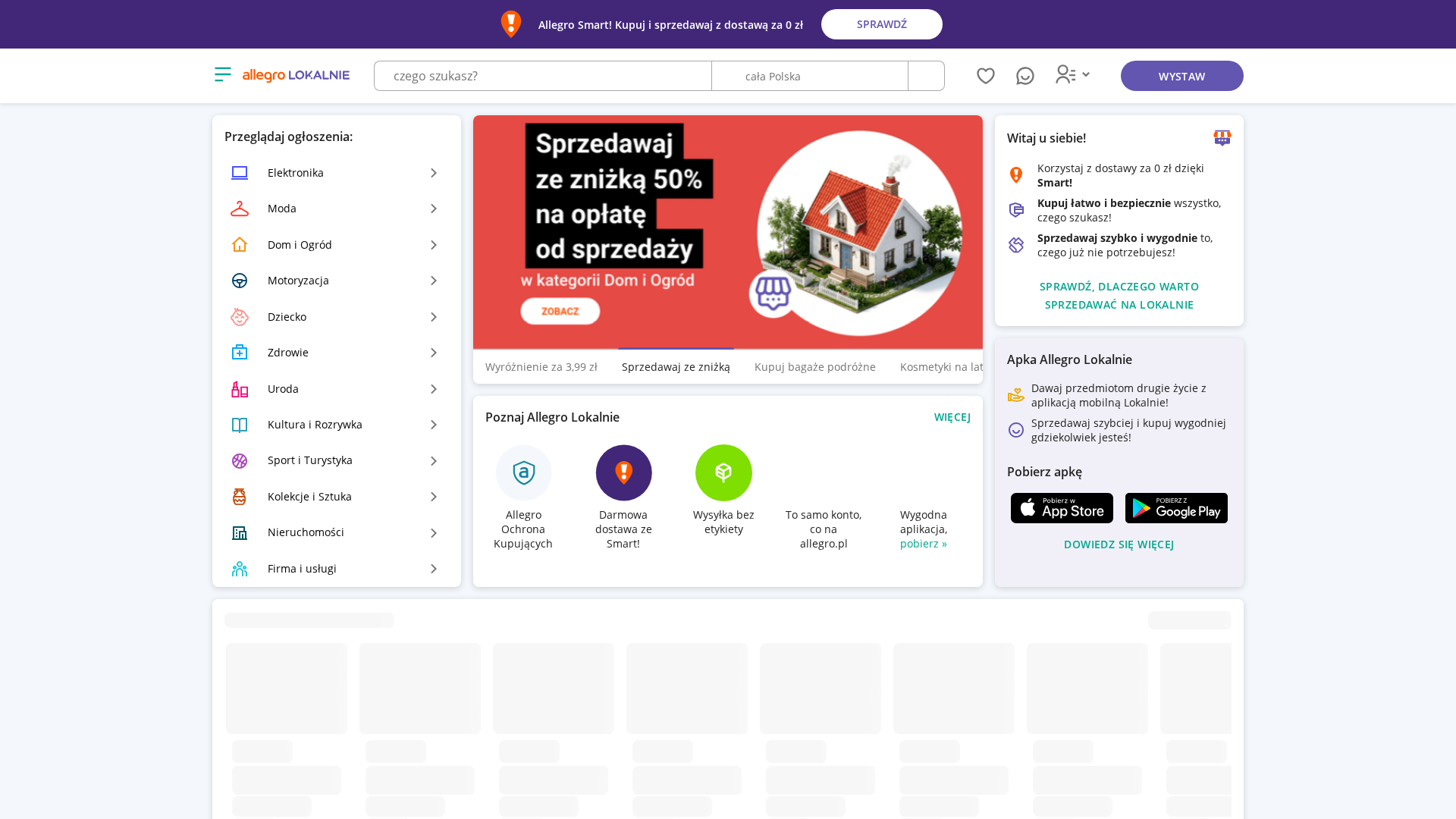
Task: Expand Elektronika category chevron
Action: coord(434,173)
